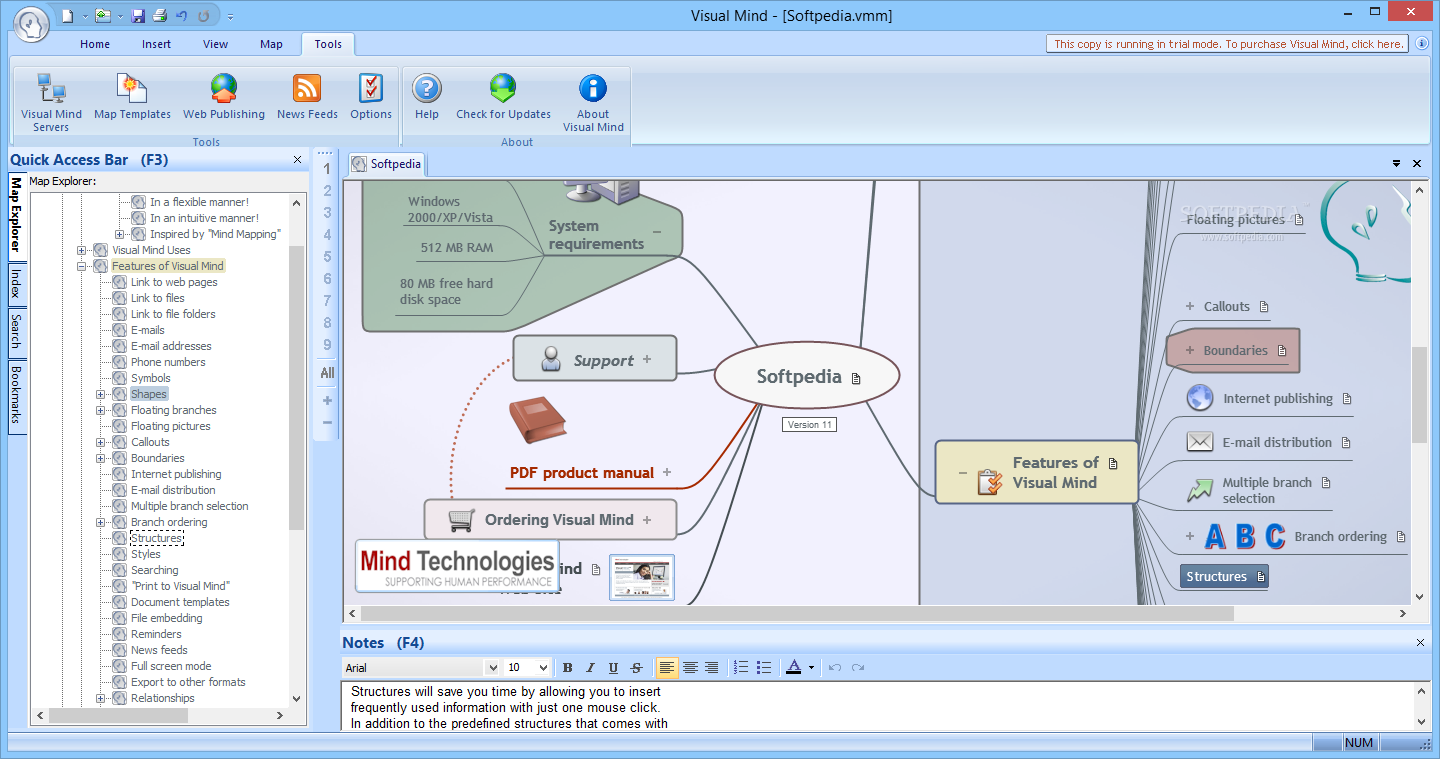Select Styles in Map Explorer tree
Screen dimensions: 1440x759
(145, 554)
